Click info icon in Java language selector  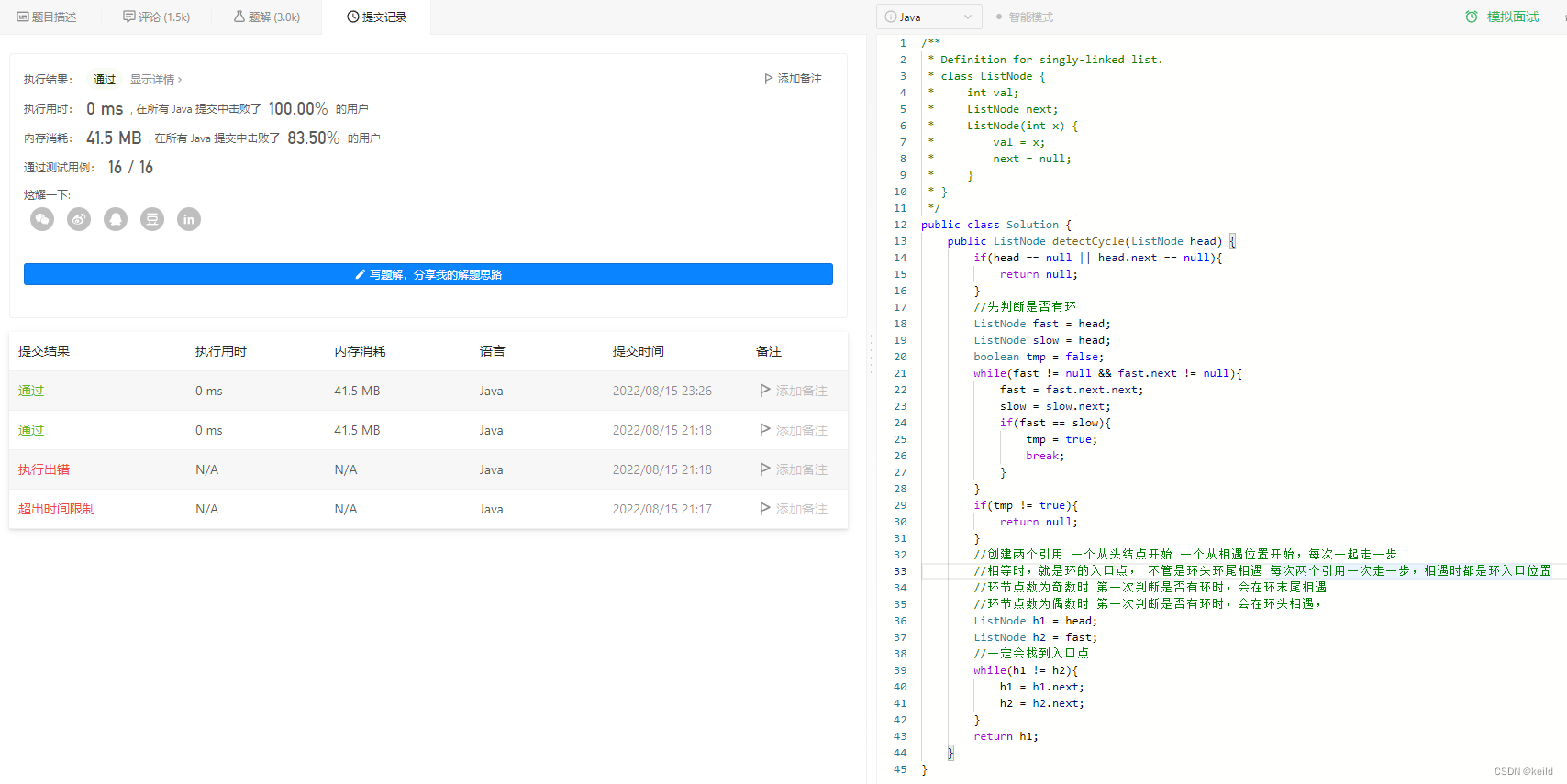coord(891,17)
